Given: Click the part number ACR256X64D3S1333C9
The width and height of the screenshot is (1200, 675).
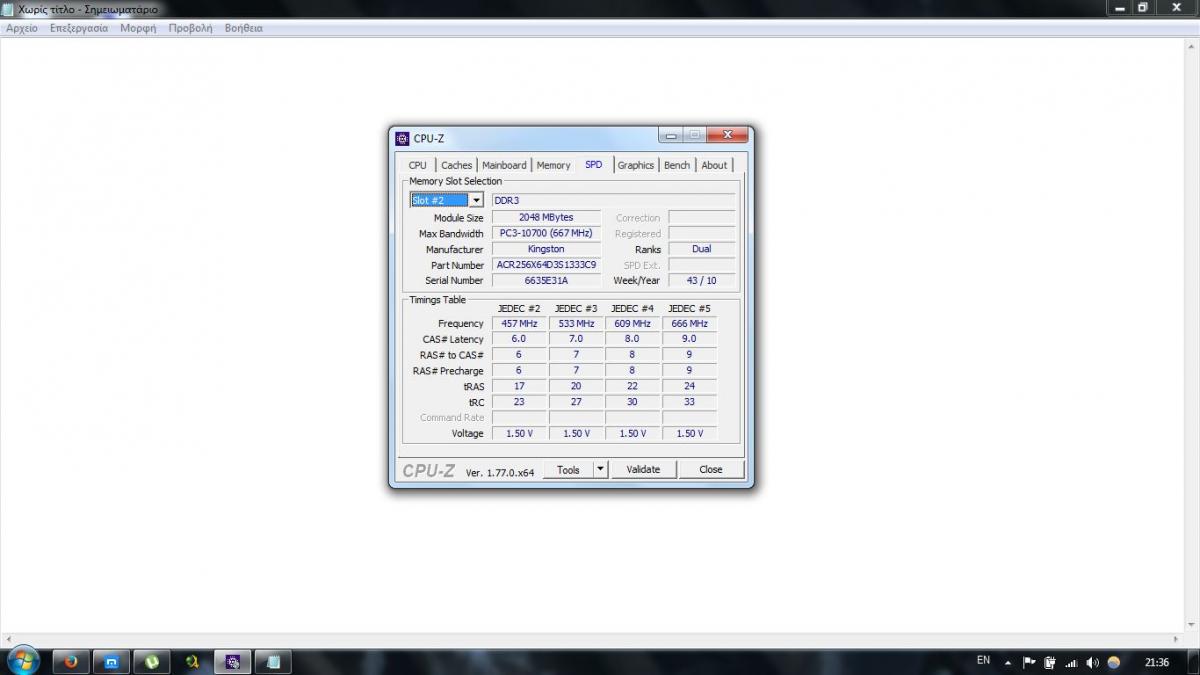Looking at the screenshot, I should 546,265.
